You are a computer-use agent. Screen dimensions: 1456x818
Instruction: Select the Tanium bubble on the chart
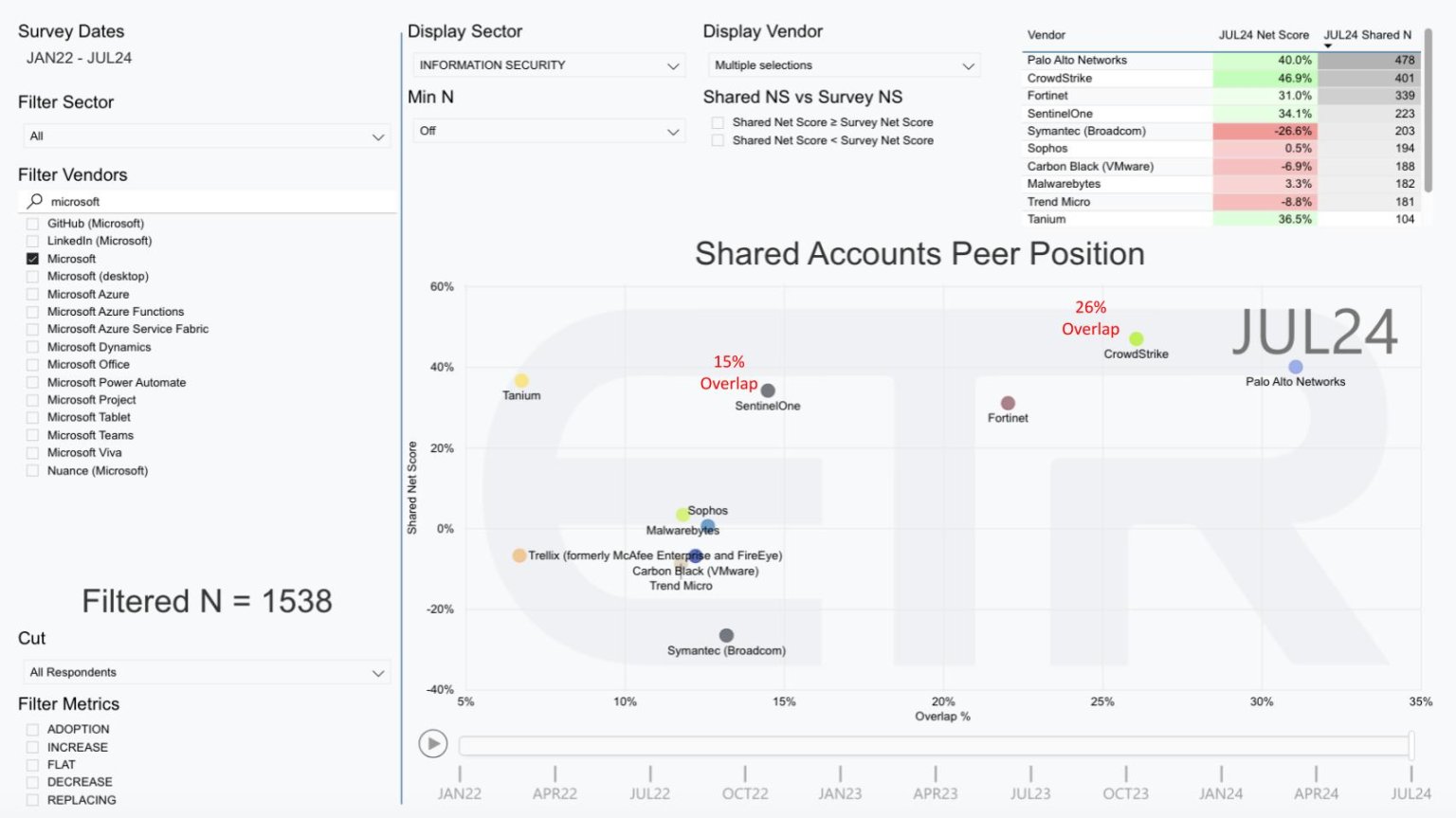point(521,381)
